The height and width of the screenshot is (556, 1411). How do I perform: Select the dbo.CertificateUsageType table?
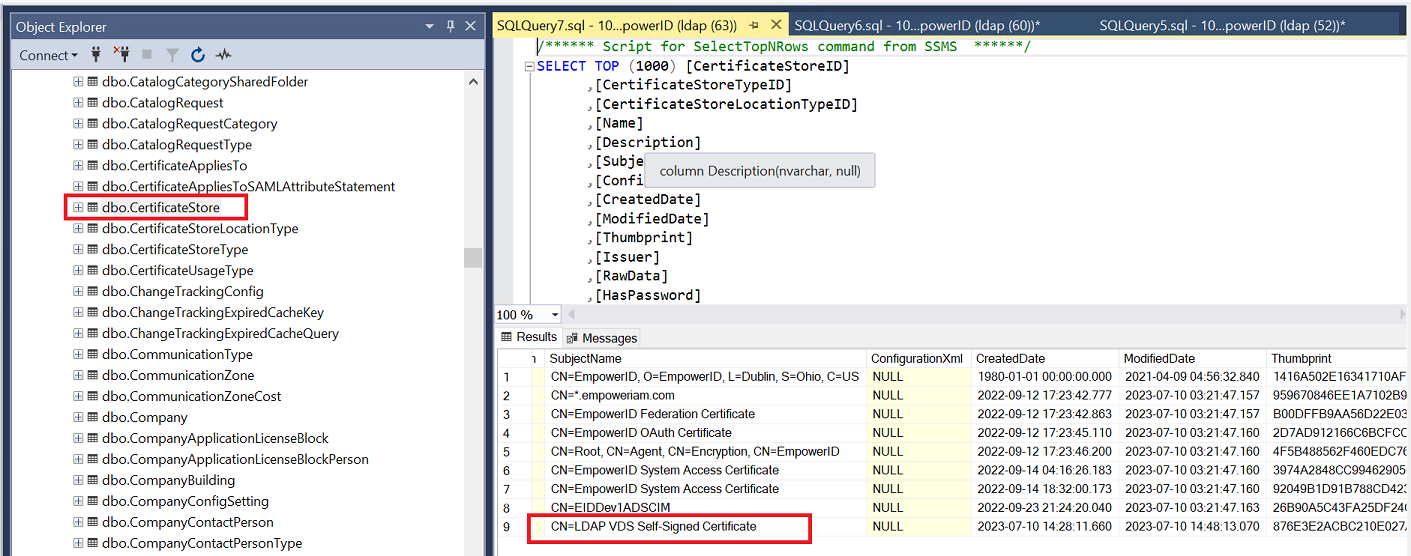(x=177, y=270)
